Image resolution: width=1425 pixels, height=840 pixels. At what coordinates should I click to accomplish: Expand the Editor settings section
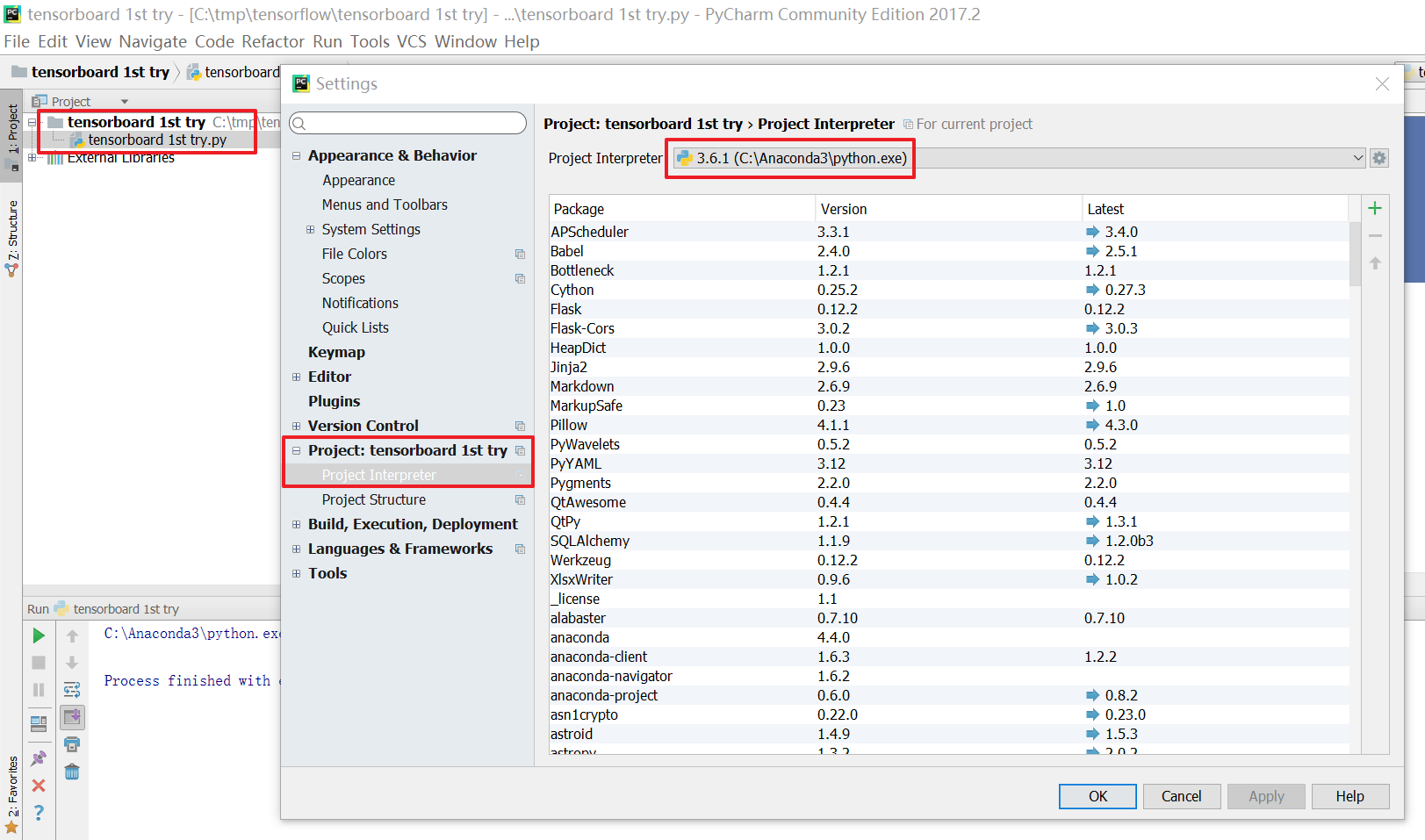tap(296, 377)
